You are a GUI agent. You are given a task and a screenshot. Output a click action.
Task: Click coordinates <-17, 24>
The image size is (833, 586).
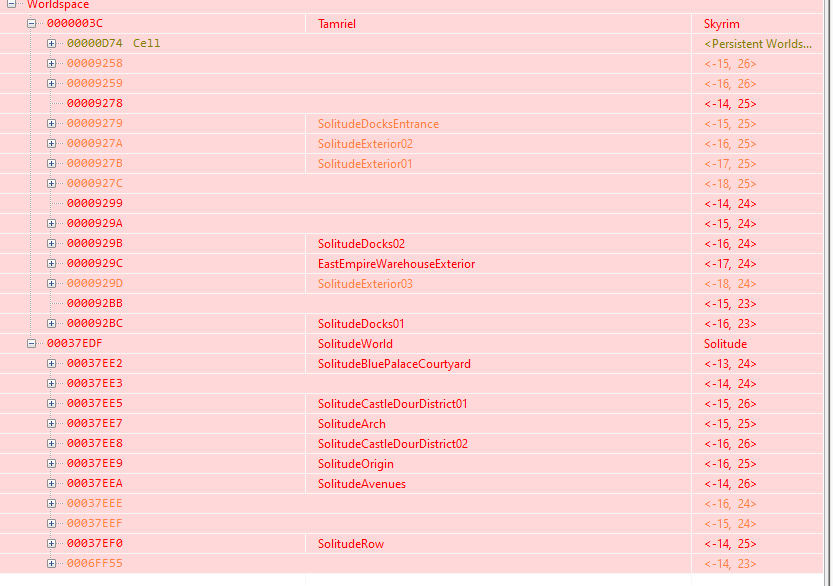[x=730, y=264]
